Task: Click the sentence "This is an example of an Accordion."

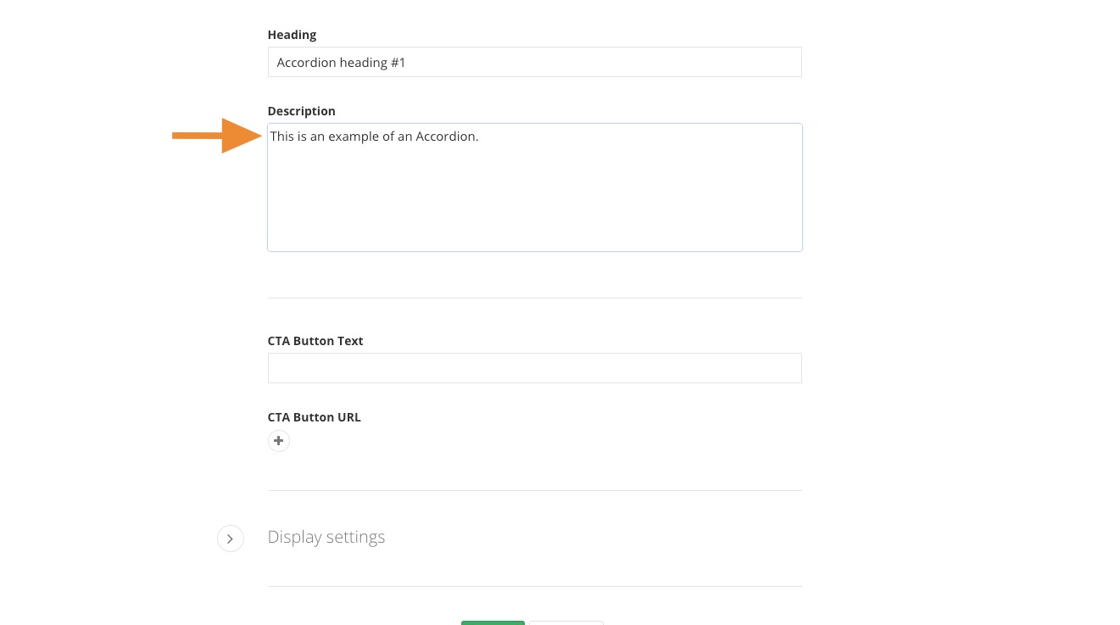Action: point(374,137)
